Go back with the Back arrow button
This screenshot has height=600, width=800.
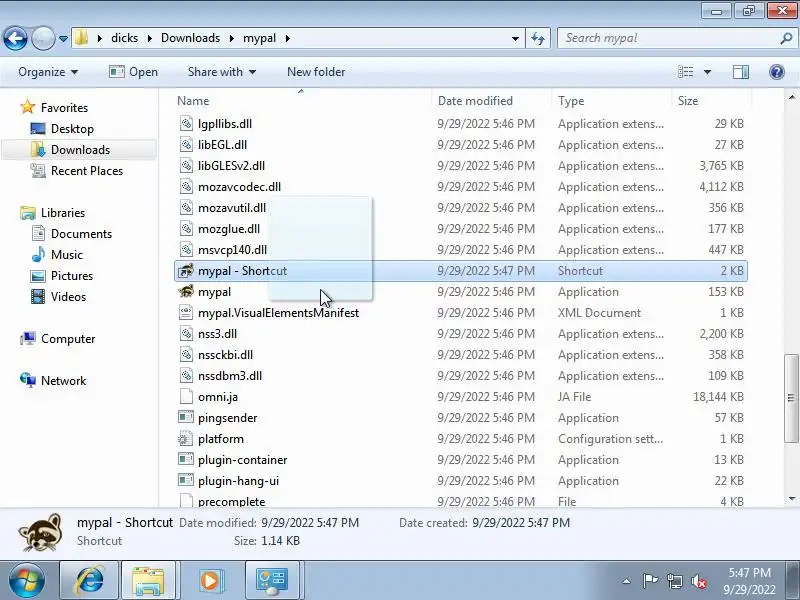tap(15, 38)
